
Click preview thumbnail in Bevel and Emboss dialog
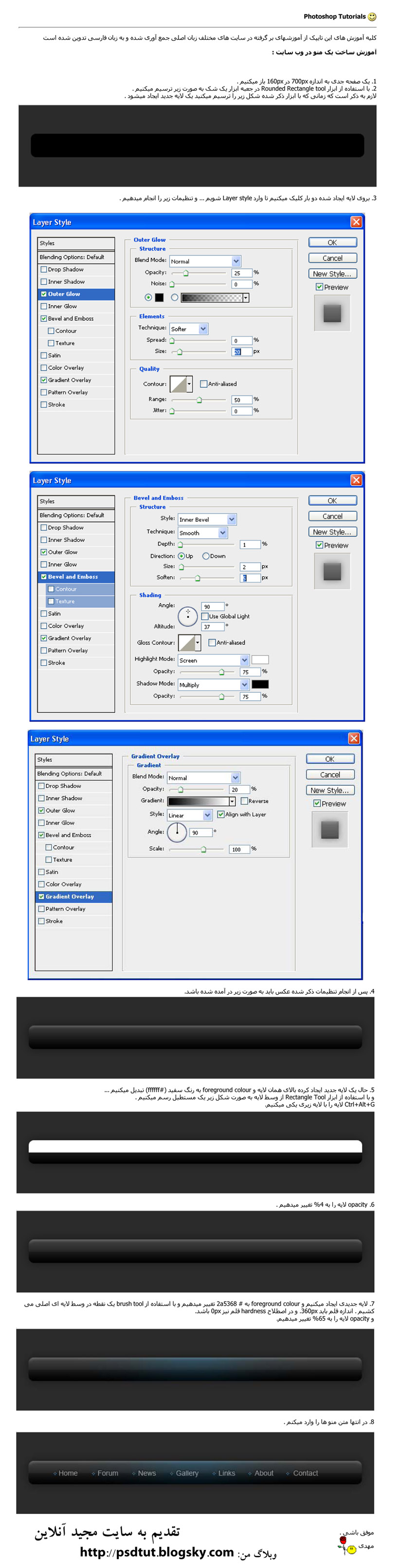pos(332,571)
